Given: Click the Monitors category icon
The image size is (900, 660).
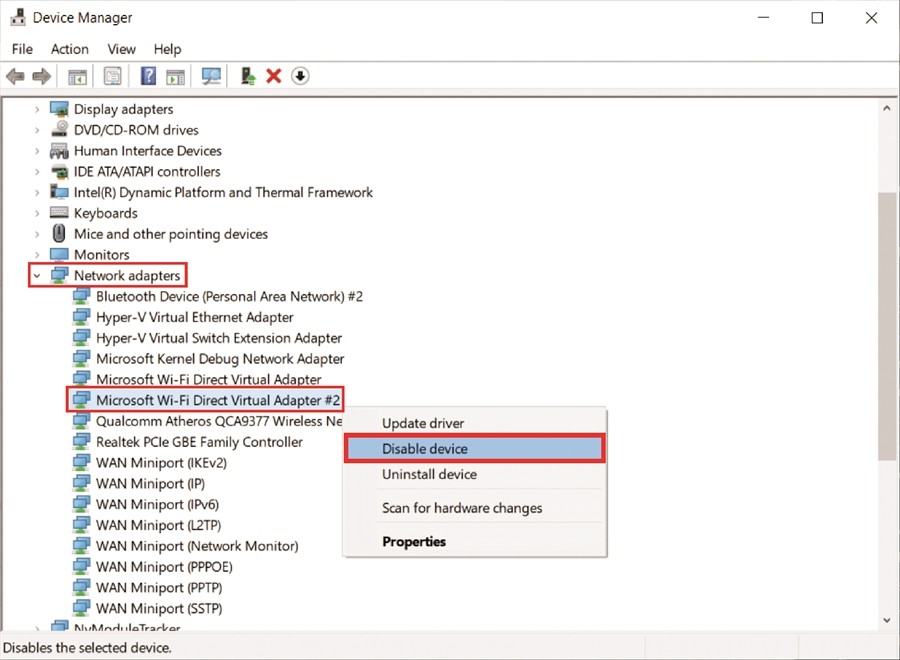Looking at the screenshot, I should tap(59, 254).
